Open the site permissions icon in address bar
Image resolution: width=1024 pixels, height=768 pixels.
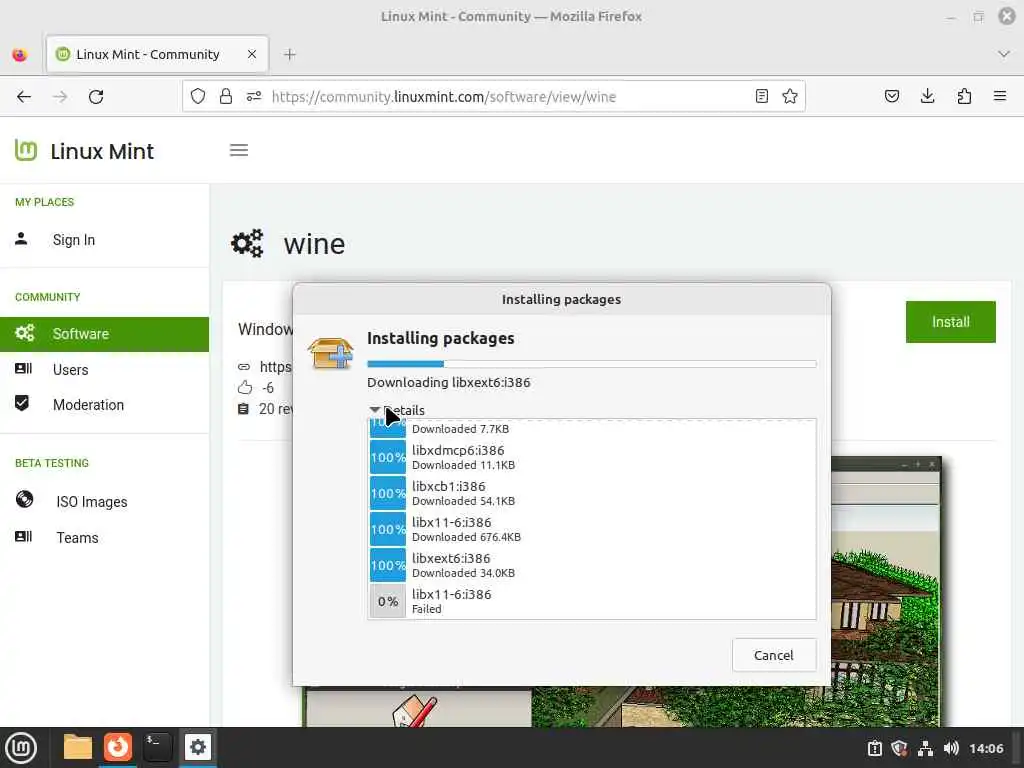(254, 97)
